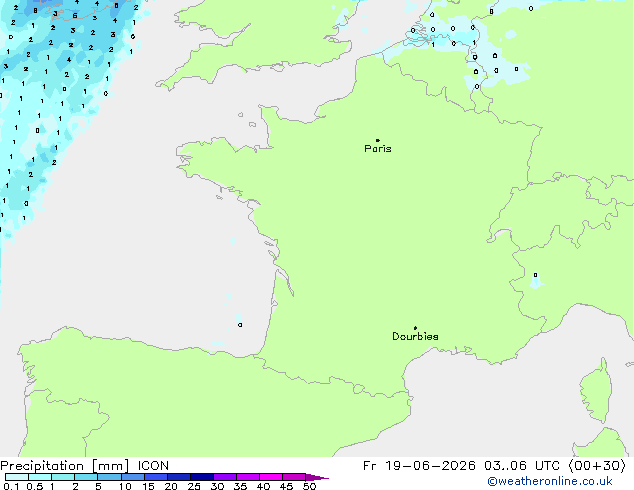The height and width of the screenshot is (490, 634).
Task: Pick the 45–50 mm legend color swatch
Action: coord(294,477)
